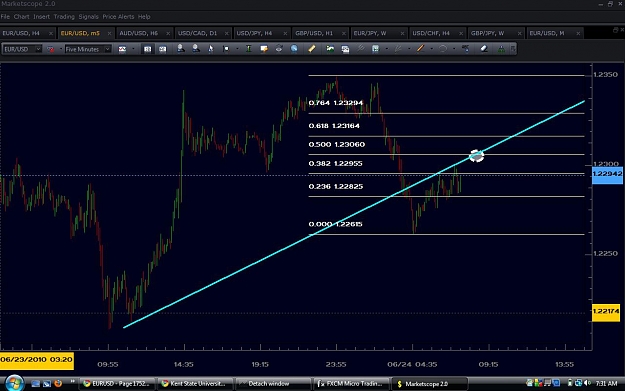The width and height of the screenshot is (625, 391).
Task: Select the white eraser tool
Action: [x=484, y=49]
